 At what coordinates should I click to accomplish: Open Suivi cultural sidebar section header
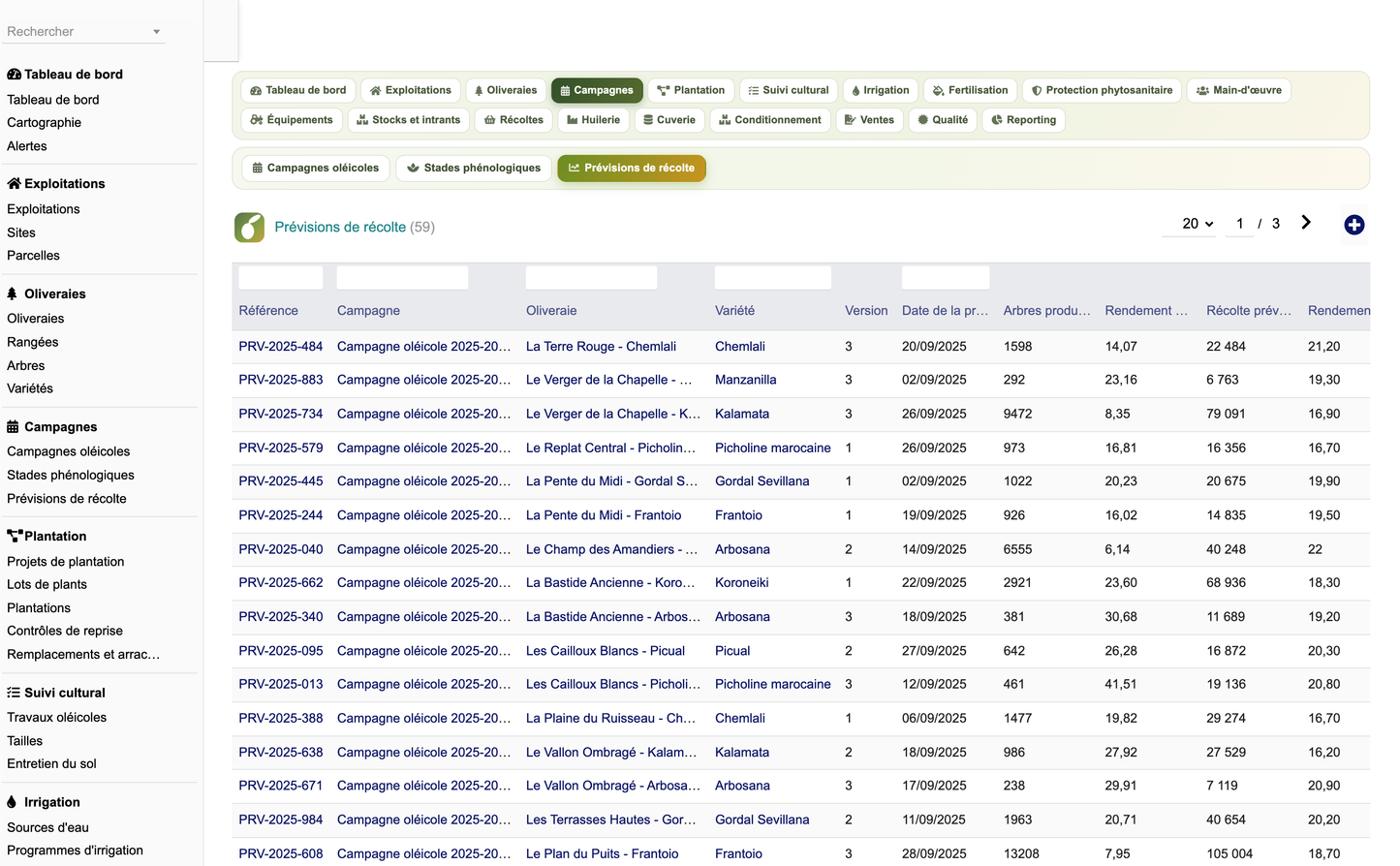pyautogui.click(x=56, y=694)
